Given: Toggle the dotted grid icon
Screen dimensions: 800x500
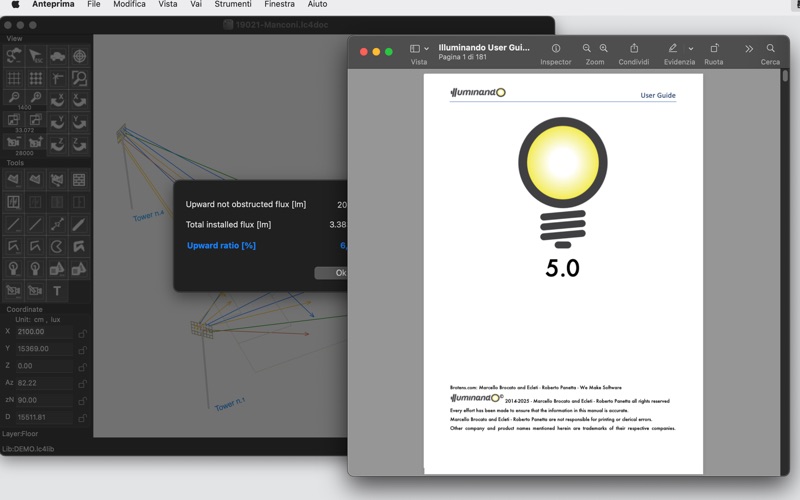Looking at the screenshot, I should tap(35, 78).
